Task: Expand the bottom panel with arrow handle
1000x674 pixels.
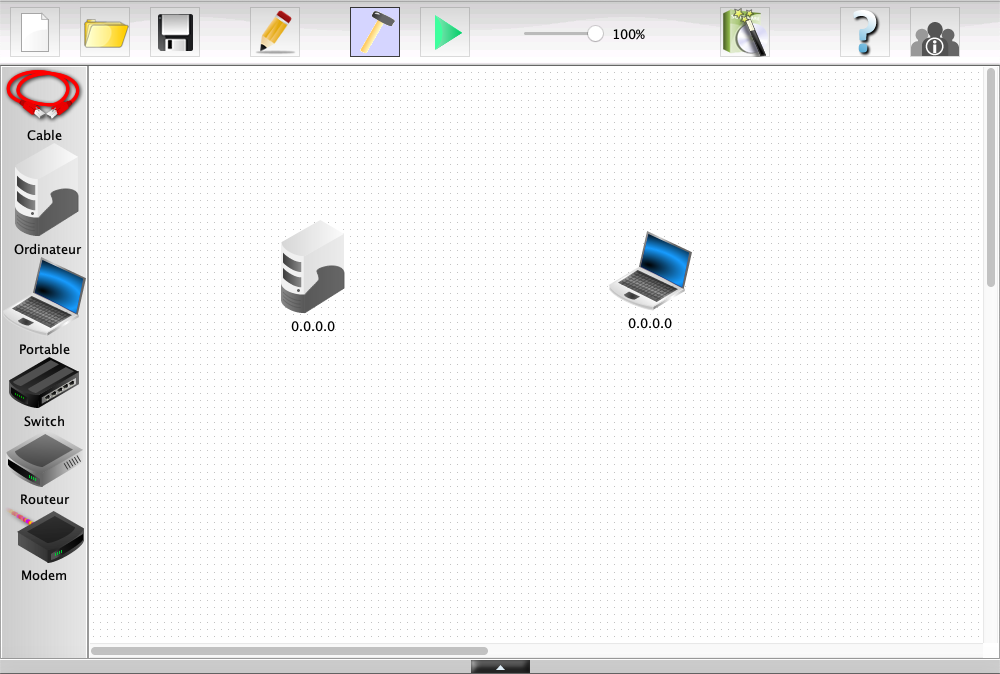Action: 500,667
